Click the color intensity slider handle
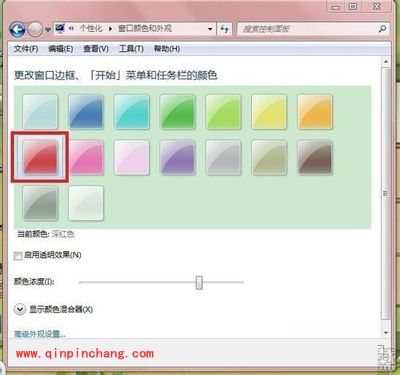 pos(199,282)
